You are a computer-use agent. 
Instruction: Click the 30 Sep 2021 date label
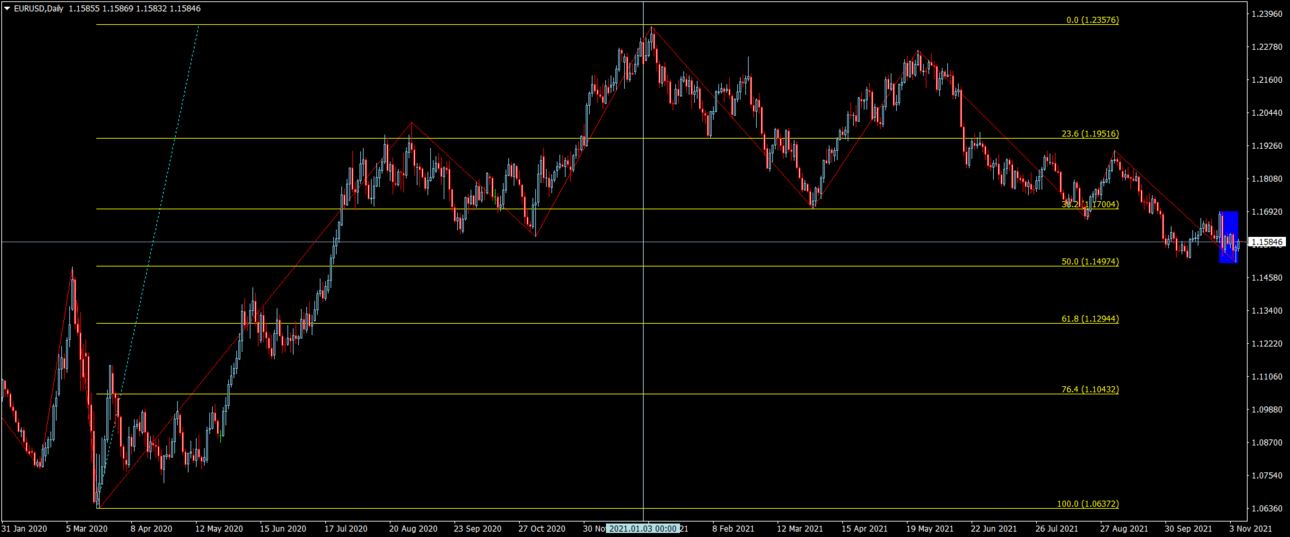point(1189,528)
